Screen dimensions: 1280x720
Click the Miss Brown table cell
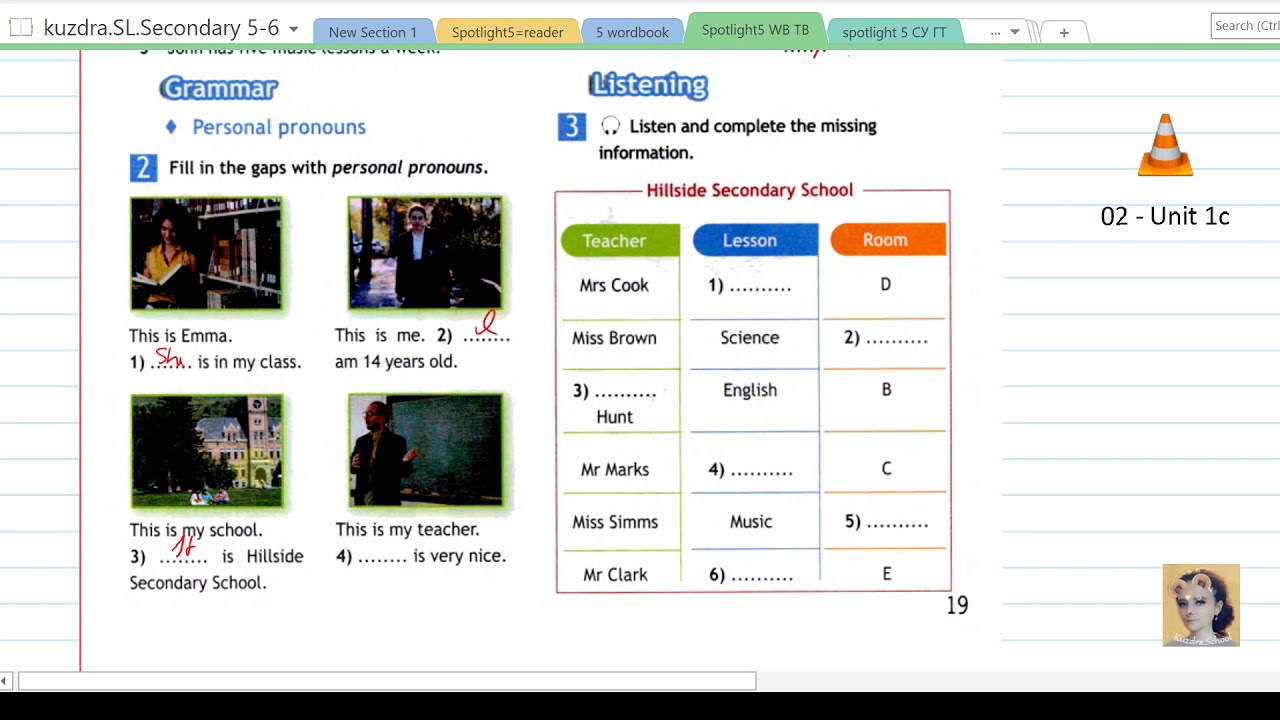tap(614, 338)
